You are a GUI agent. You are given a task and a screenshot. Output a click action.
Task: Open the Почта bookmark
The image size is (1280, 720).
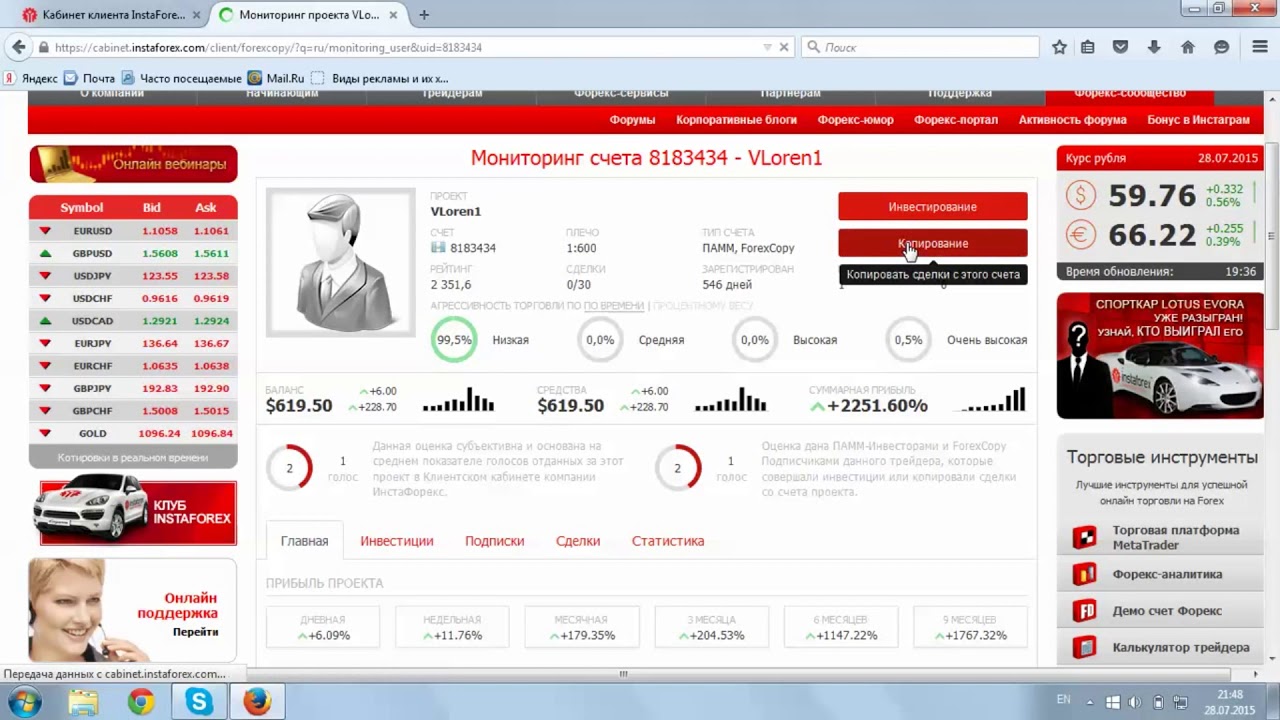89,78
